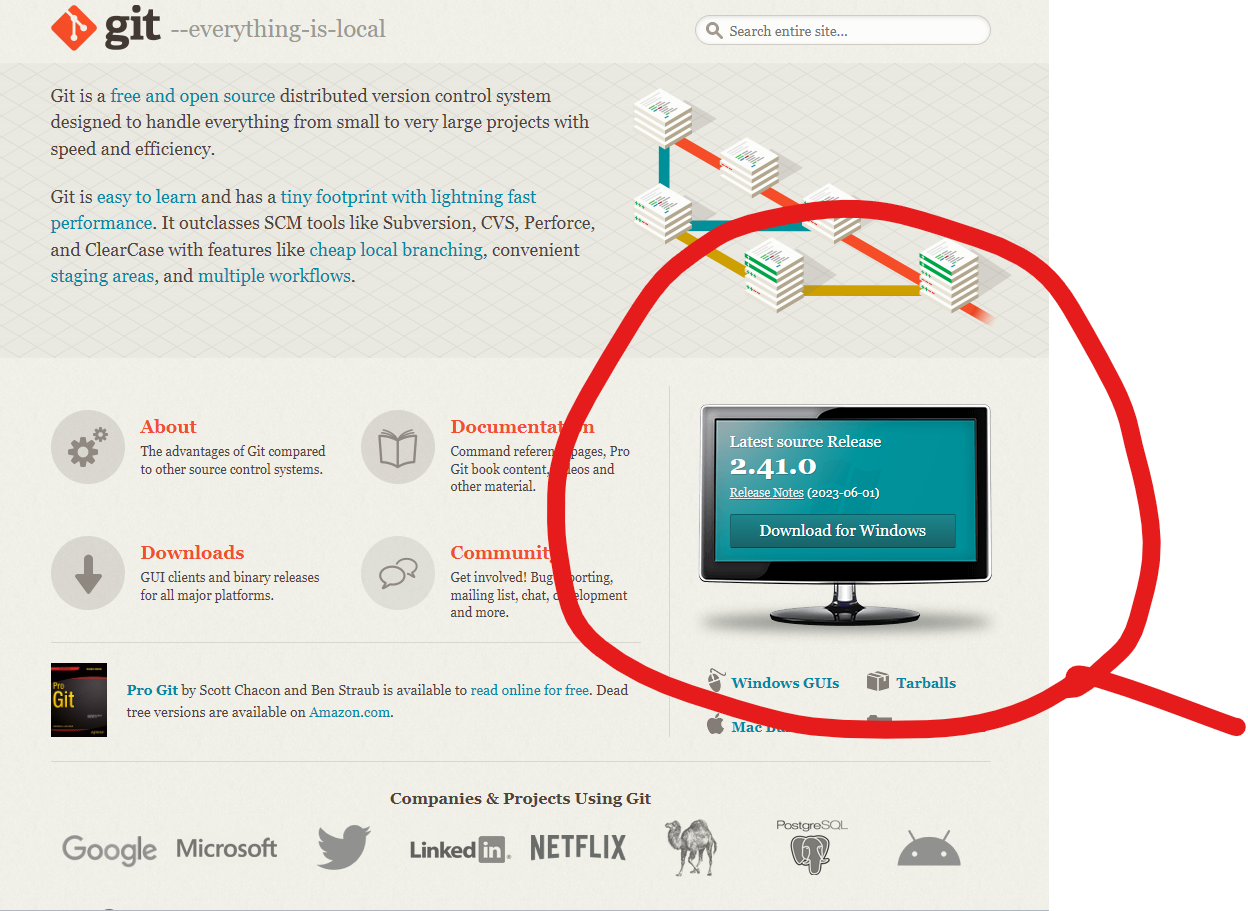Open the About heading link
1248x911 pixels.
(x=168, y=427)
